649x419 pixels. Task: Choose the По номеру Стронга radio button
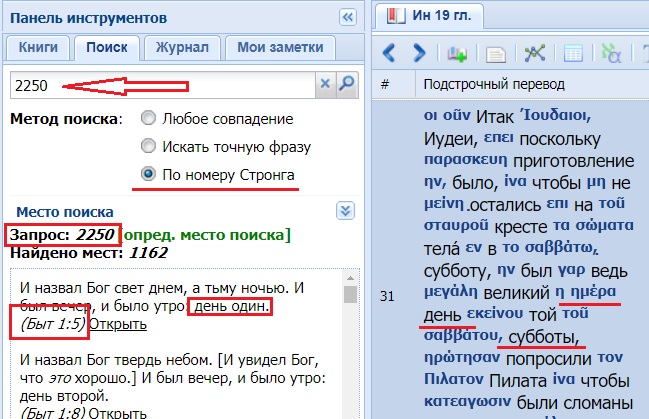(x=149, y=174)
